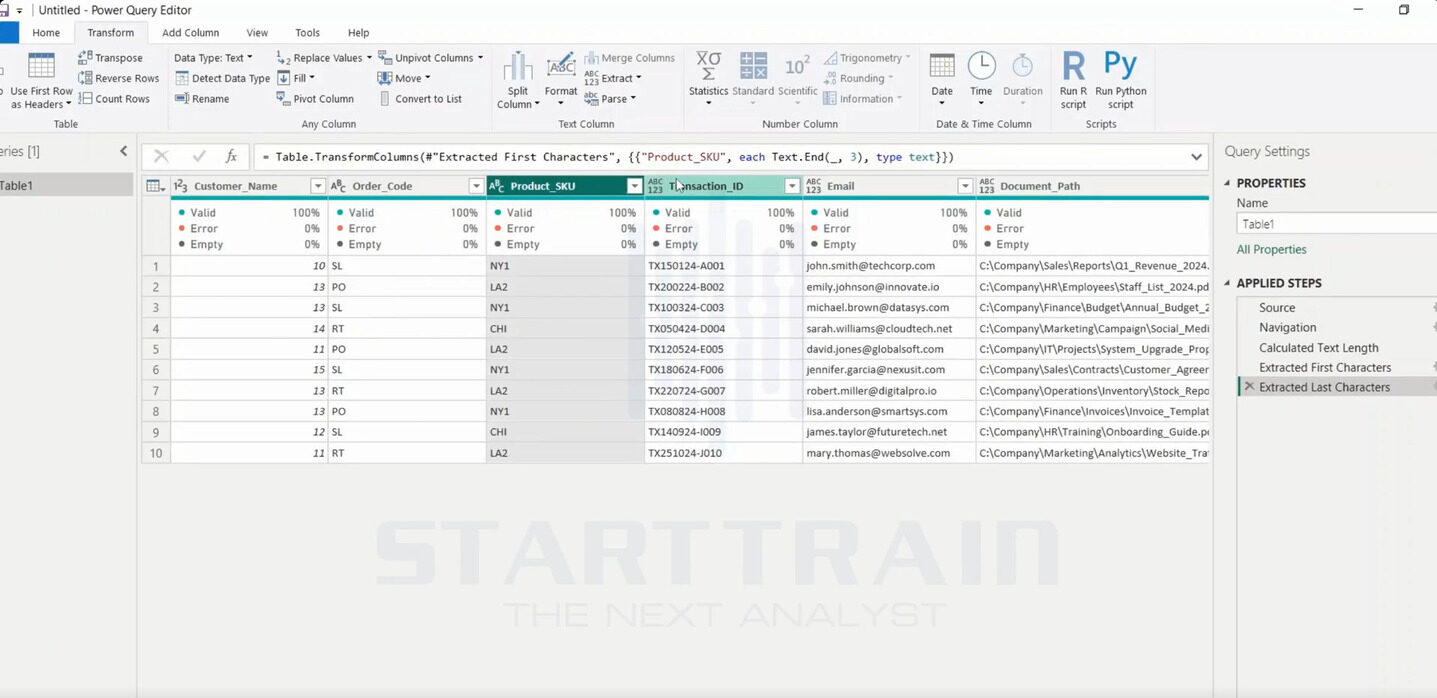1437x698 pixels.
Task: Open the Fill dropdown
Action: click(x=295, y=78)
